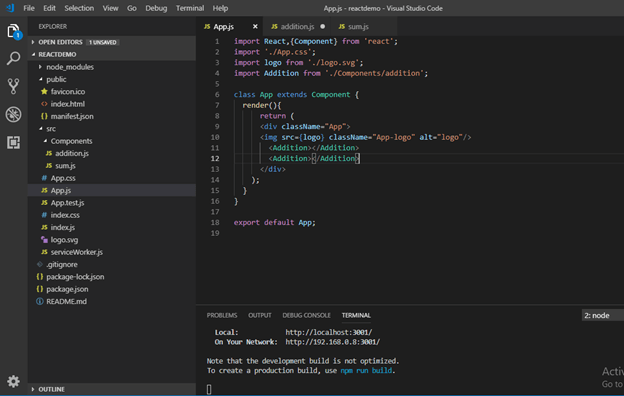The image size is (624, 396).
Task: Expand the node_modules folder
Action: tap(40, 67)
